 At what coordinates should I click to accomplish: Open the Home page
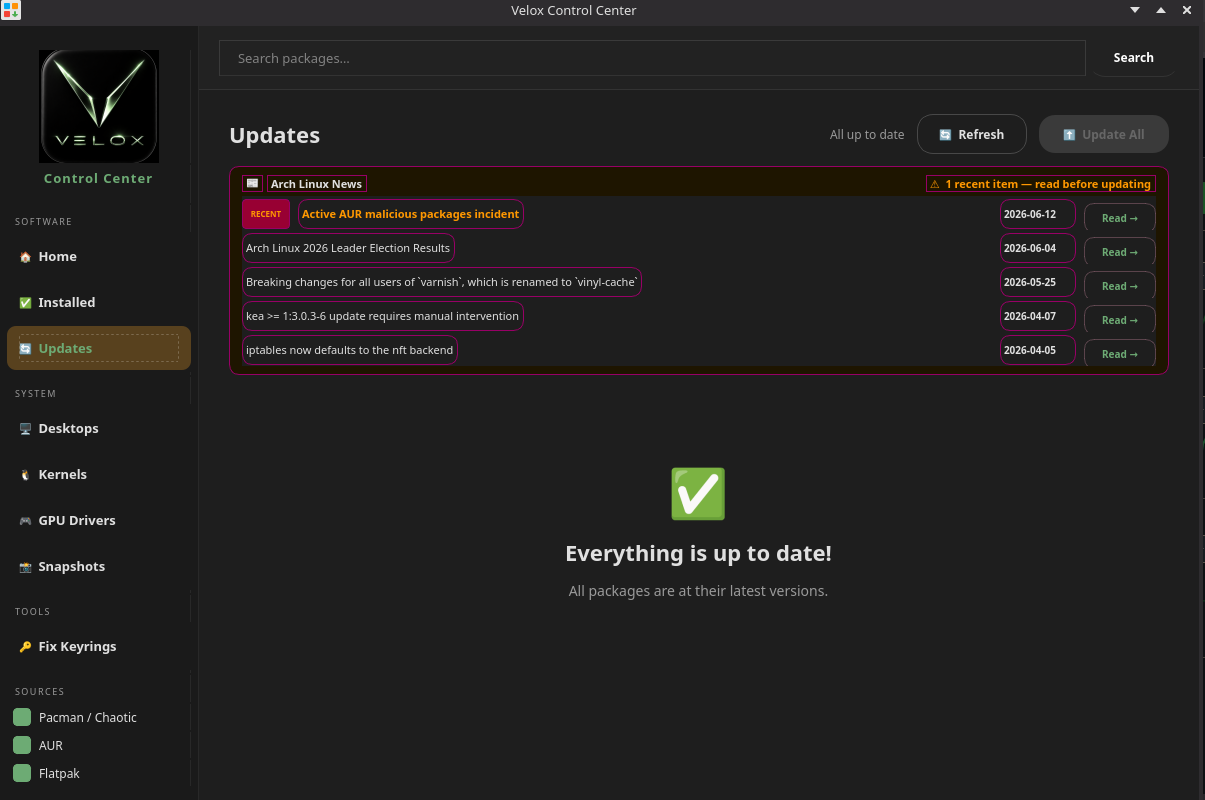[x=98, y=257]
